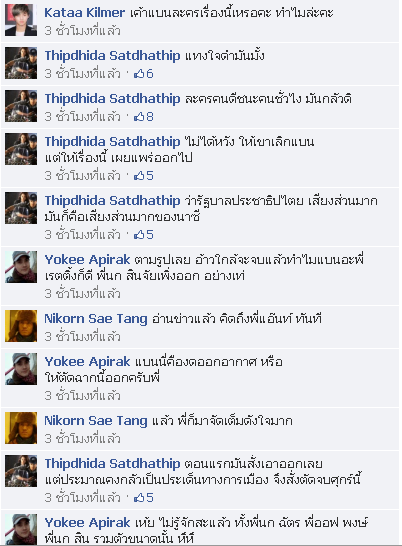
Task: Click Yokee Apirak name on last comment 'เห้ย ไม่รู้จักสะแล้ว'
Action: pos(87,523)
